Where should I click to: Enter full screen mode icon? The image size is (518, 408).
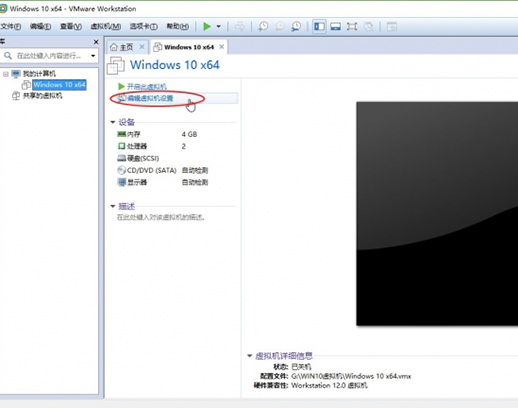pyautogui.click(x=352, y=26)
